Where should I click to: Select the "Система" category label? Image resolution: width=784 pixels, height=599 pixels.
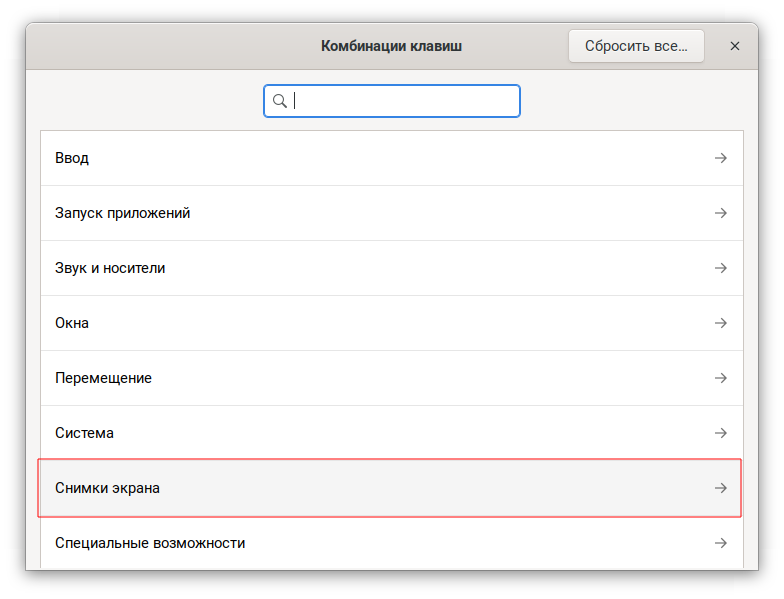tap(85, 433)
